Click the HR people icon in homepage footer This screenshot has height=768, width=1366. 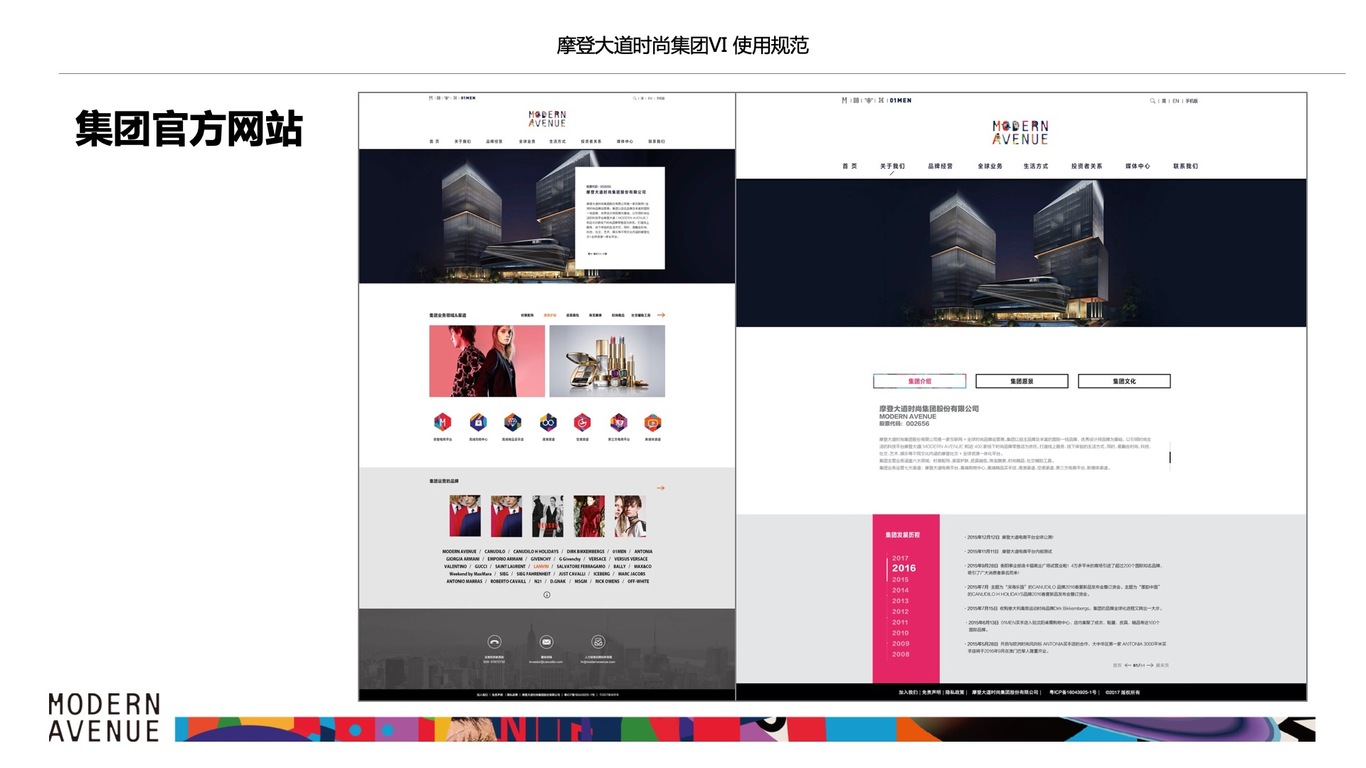coord(598,642)
